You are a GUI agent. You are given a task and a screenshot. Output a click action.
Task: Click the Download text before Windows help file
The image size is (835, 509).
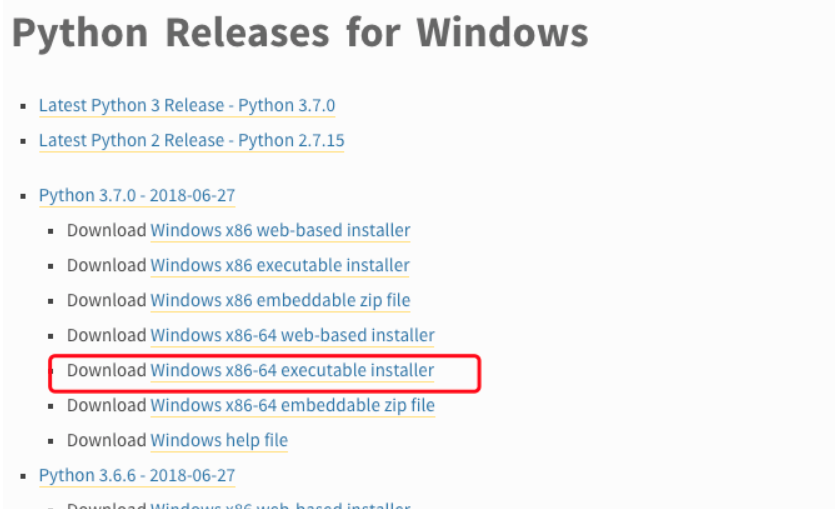click(106, 440)
